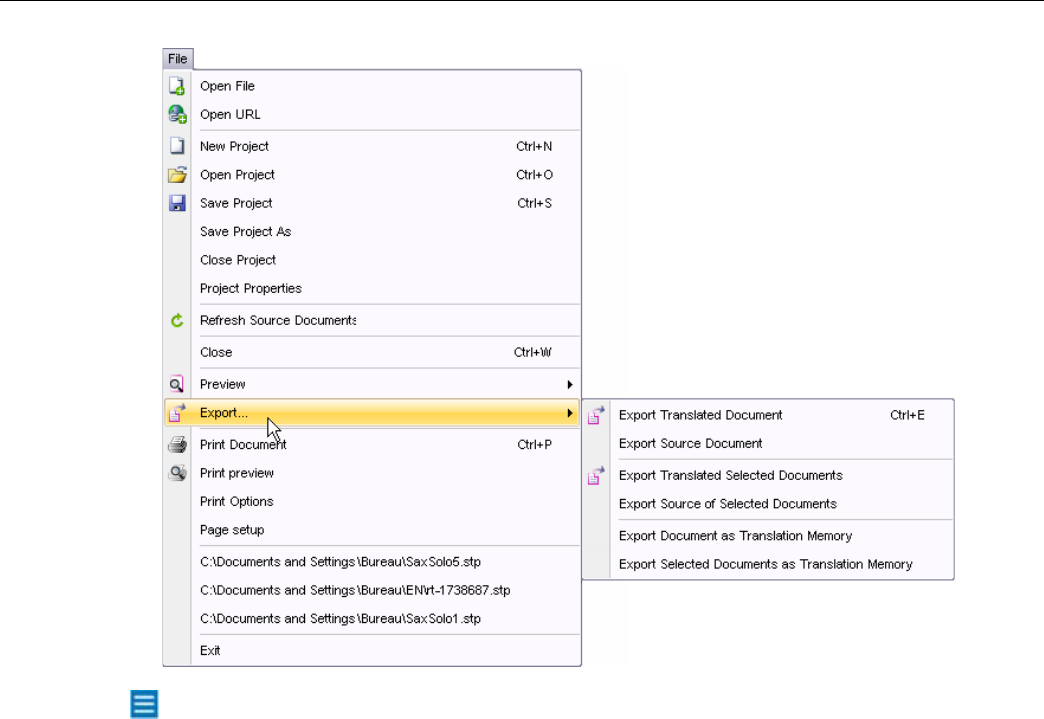Screen dimensions: 1044x719
Task: Click the blue hamburger menu icon
Action: coord(143,703)
